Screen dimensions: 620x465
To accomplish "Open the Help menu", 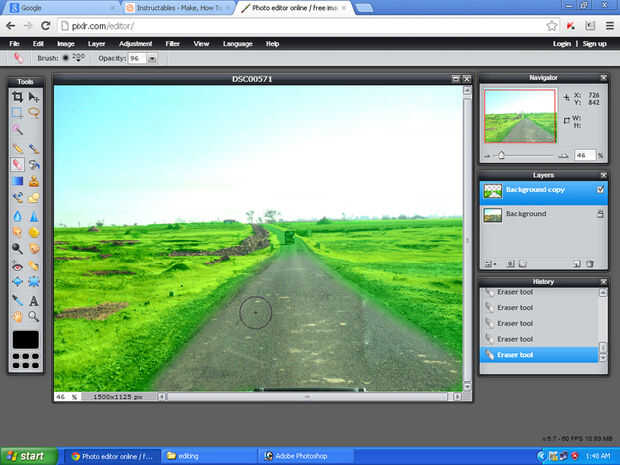I will click(272, 44).
